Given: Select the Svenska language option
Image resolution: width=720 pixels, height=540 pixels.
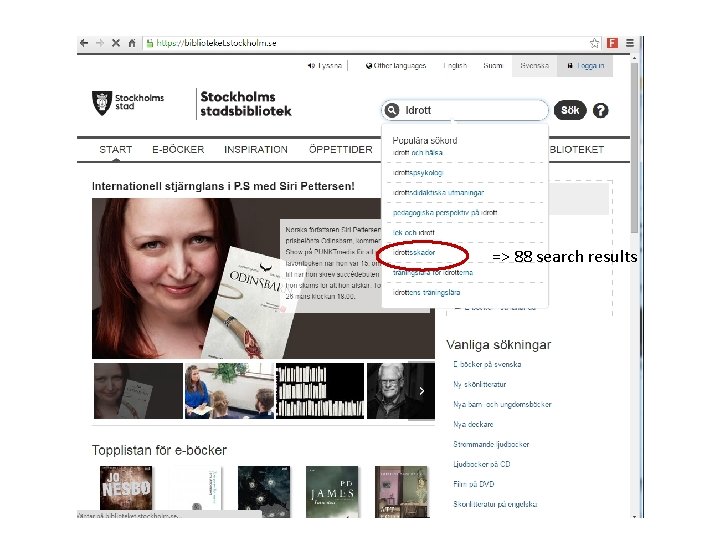Looking at the screenshot, I should [x=534, y=66].
